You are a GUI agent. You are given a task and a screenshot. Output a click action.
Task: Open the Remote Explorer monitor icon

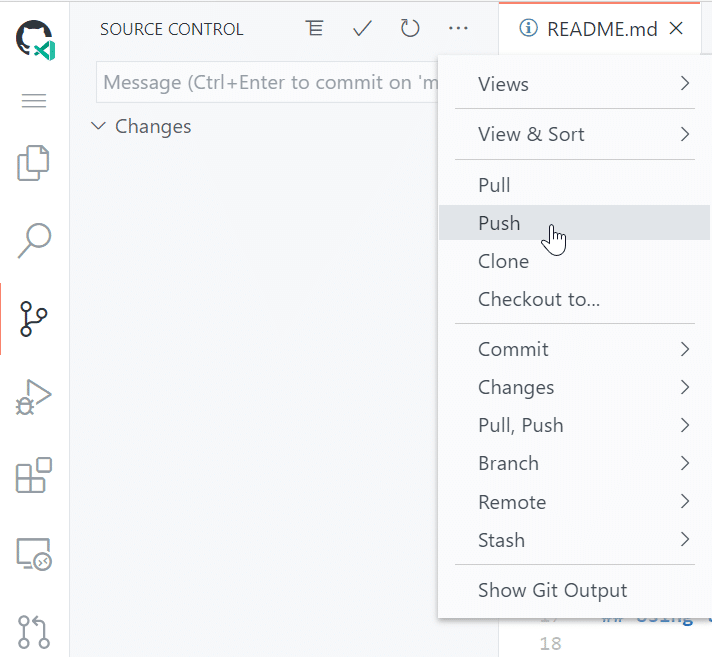pyautogui.click(x=34, y=554)
